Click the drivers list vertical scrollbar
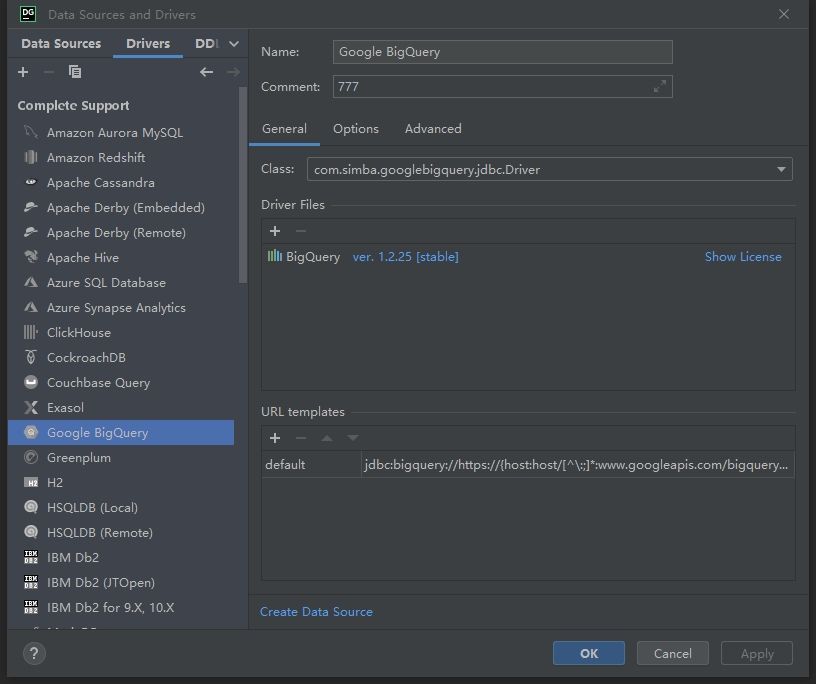Viewport: 816px width, 684px height. 243,185
